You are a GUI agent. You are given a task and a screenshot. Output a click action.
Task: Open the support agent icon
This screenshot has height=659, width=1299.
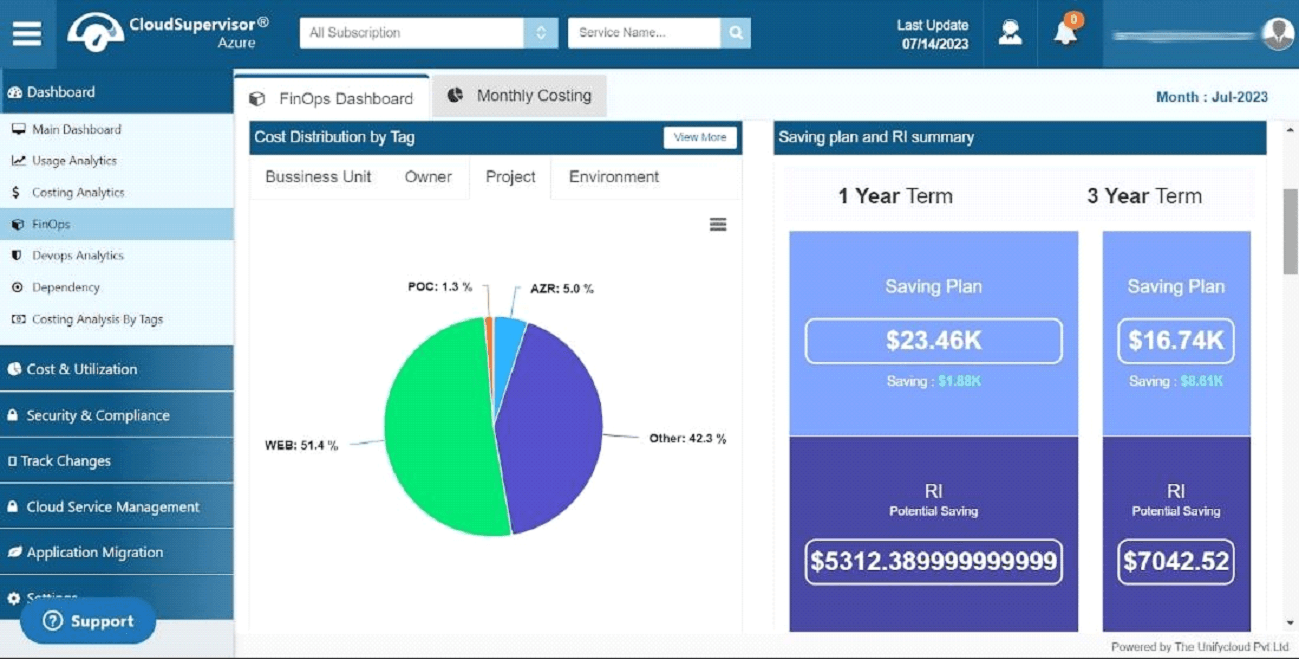click(1010, 33)
